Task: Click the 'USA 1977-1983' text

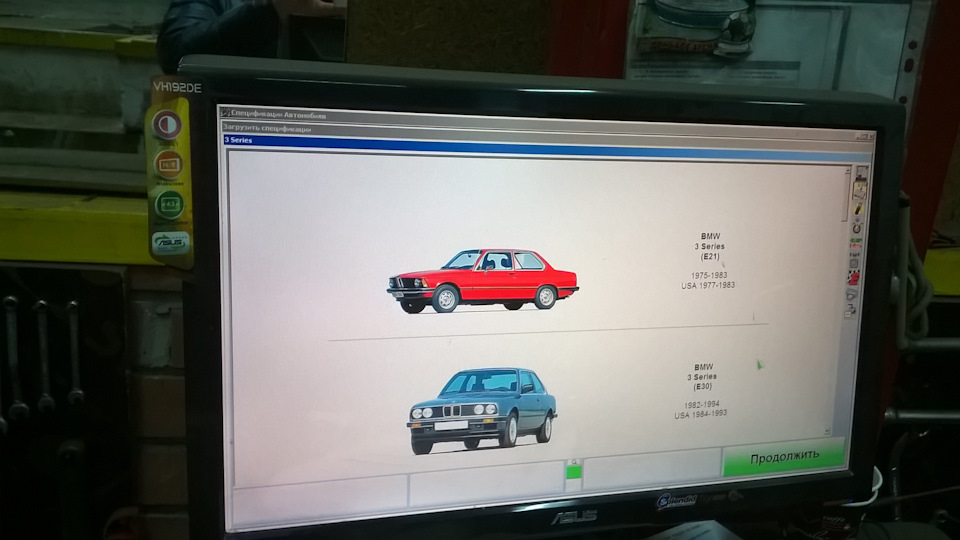Action: point(708,285)
